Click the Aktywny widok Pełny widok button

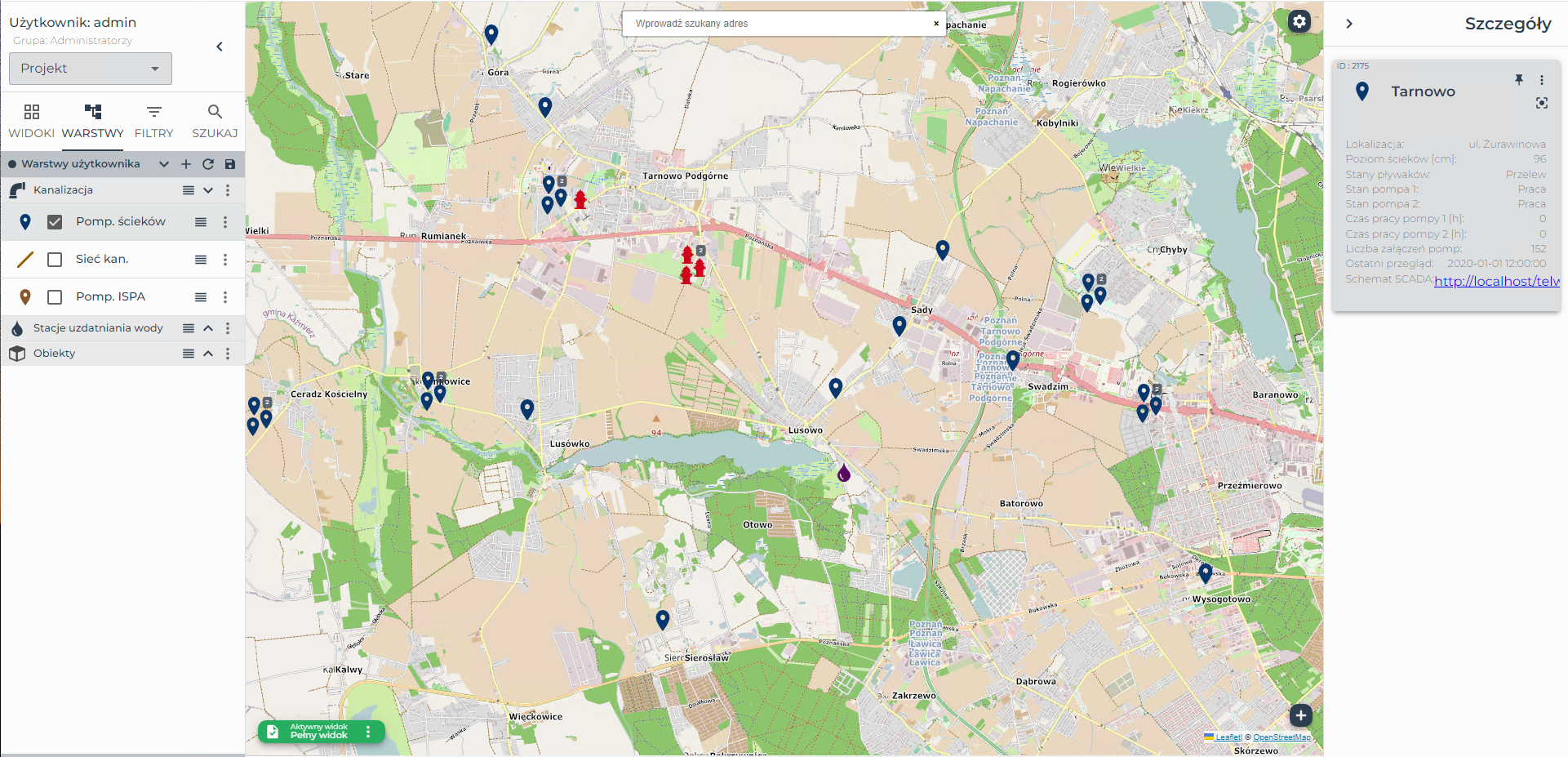(x=319, y=732)
